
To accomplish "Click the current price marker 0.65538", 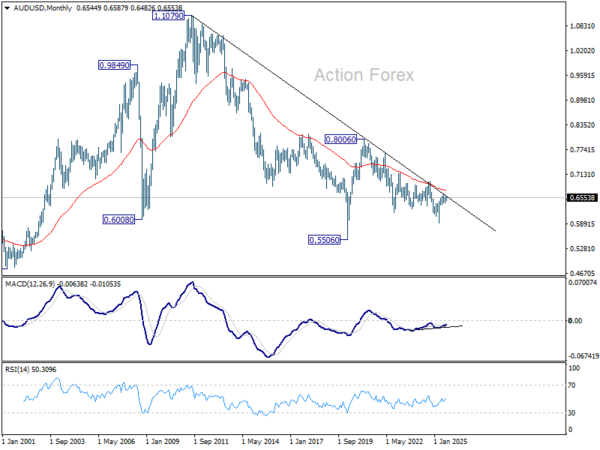I will click(x=582, y=198).
